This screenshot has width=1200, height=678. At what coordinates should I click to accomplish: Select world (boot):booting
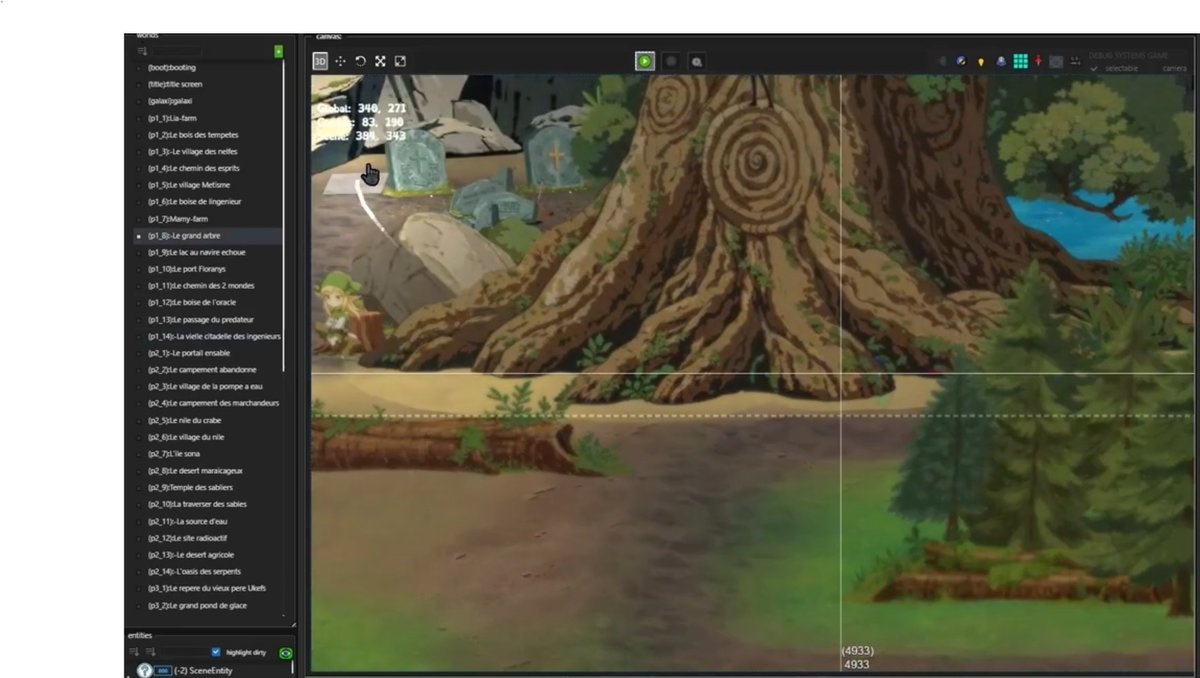point(209,67)
